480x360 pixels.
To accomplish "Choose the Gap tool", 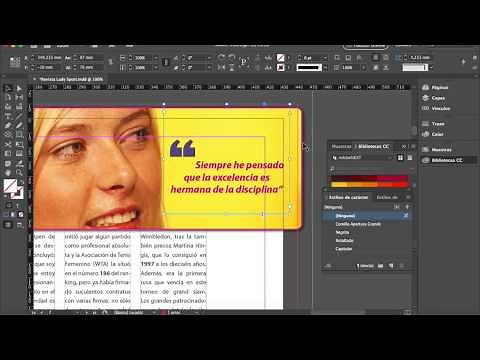I will pos(19,98).
